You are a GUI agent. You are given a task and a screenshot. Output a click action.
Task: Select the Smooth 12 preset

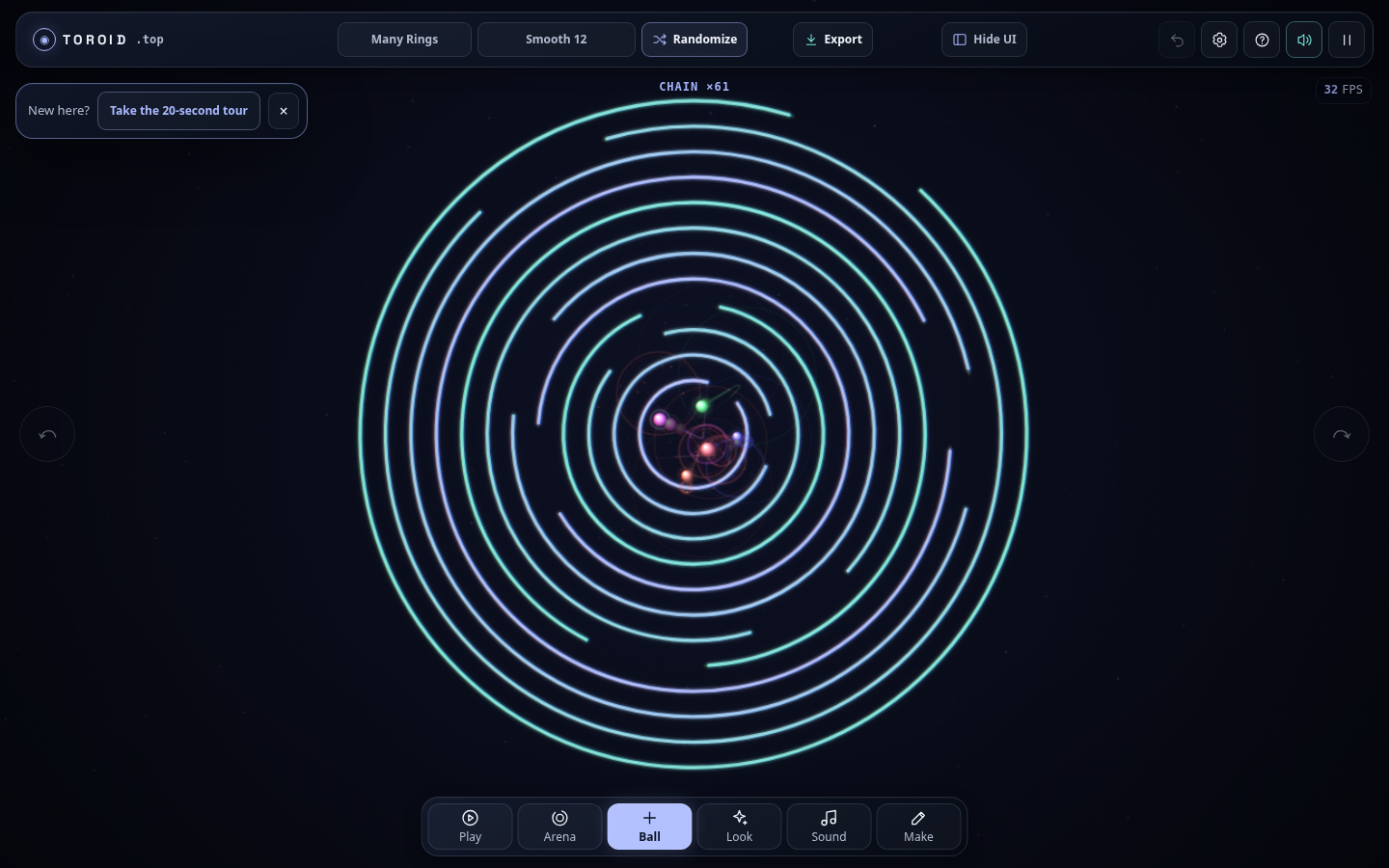coord(557,40)
